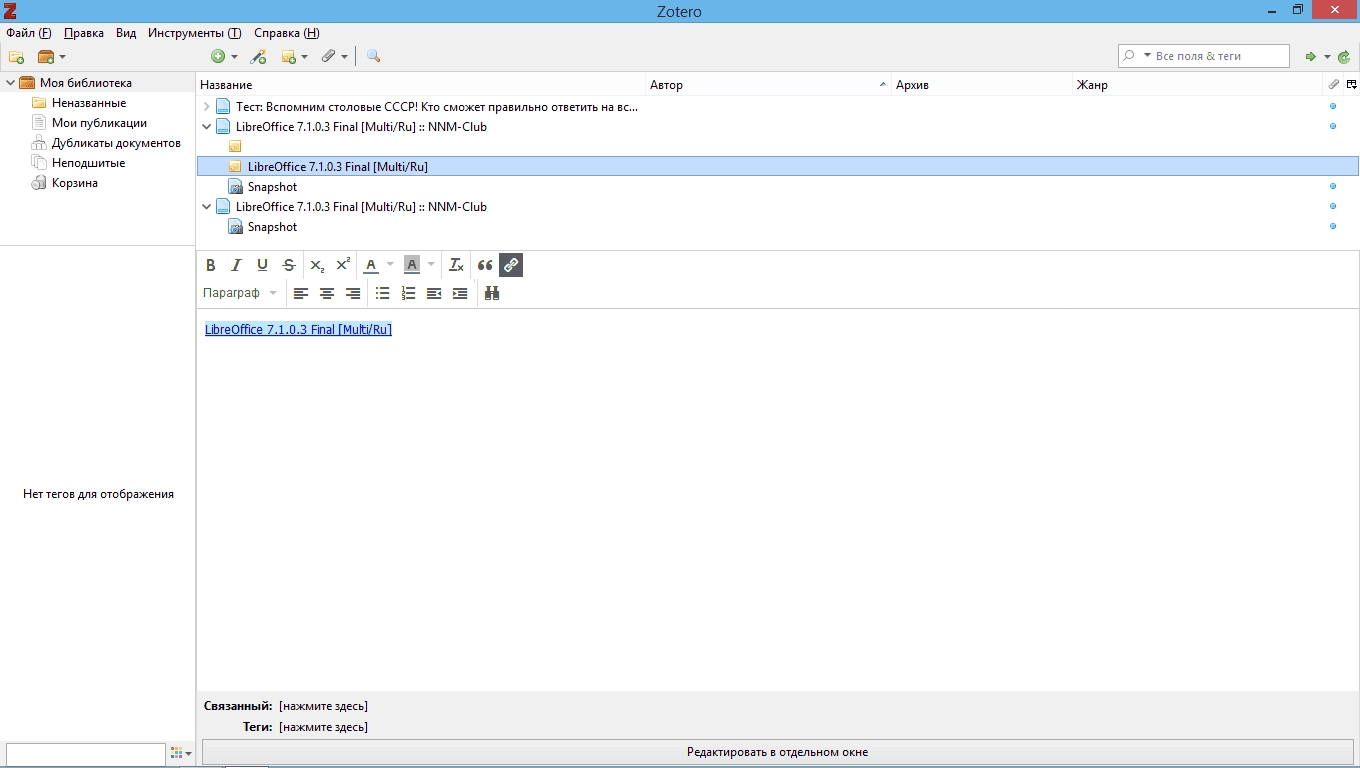Viewport: 1360px width, 768px height.
Task: Toggle Strikethrough formatting
Action: tap(289, 265)
